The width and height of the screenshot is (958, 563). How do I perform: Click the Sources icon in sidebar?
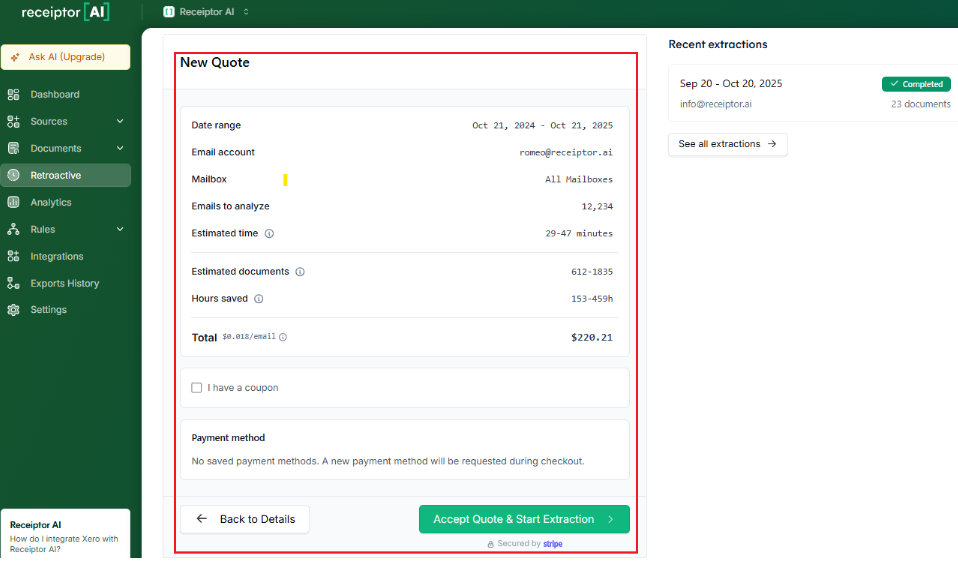coord(13,121)
